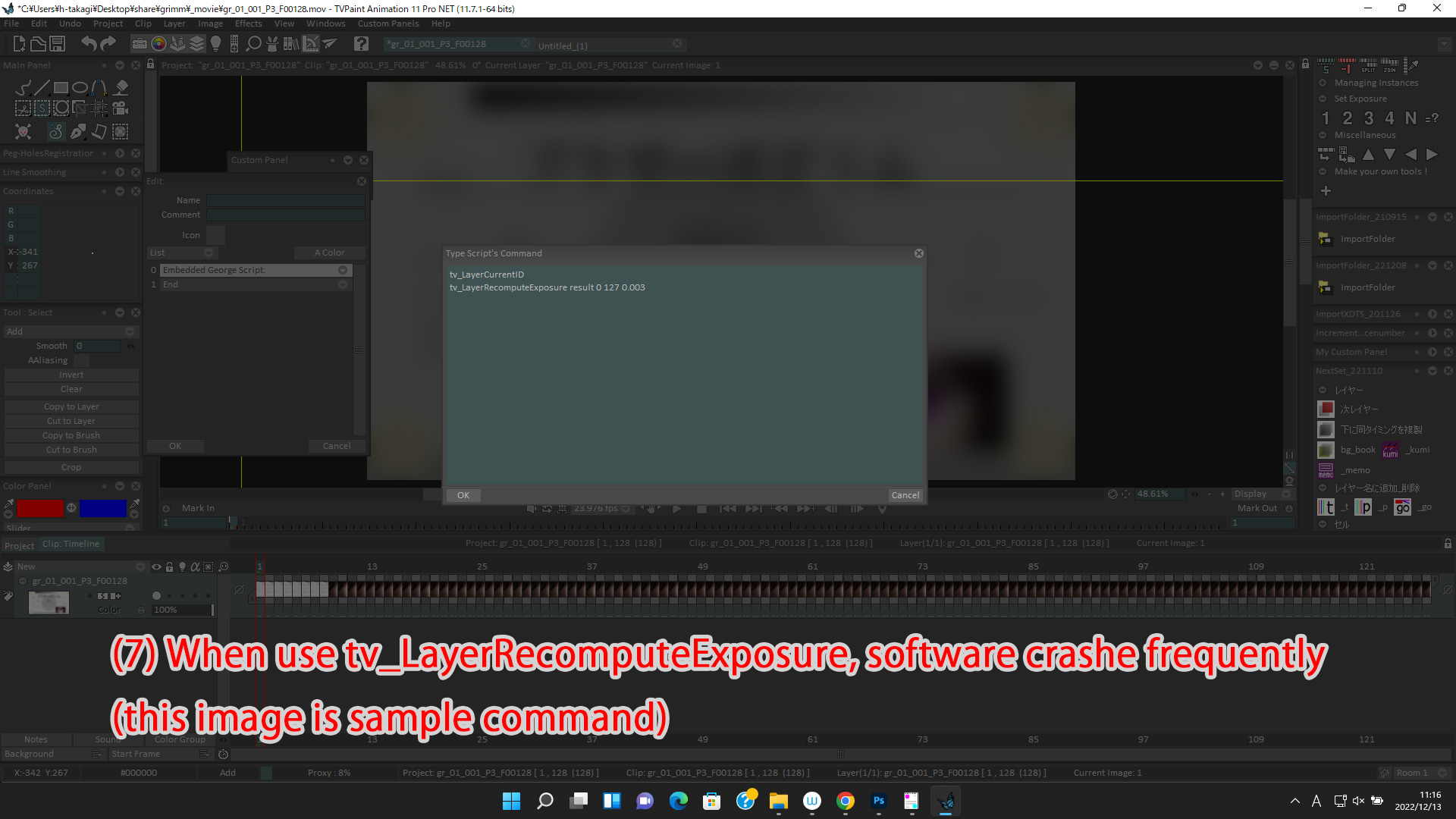Image resolution: width=1456 pixels, height=819 pixels.
Task: Click the help question mark icon
Action: [361, 44]
